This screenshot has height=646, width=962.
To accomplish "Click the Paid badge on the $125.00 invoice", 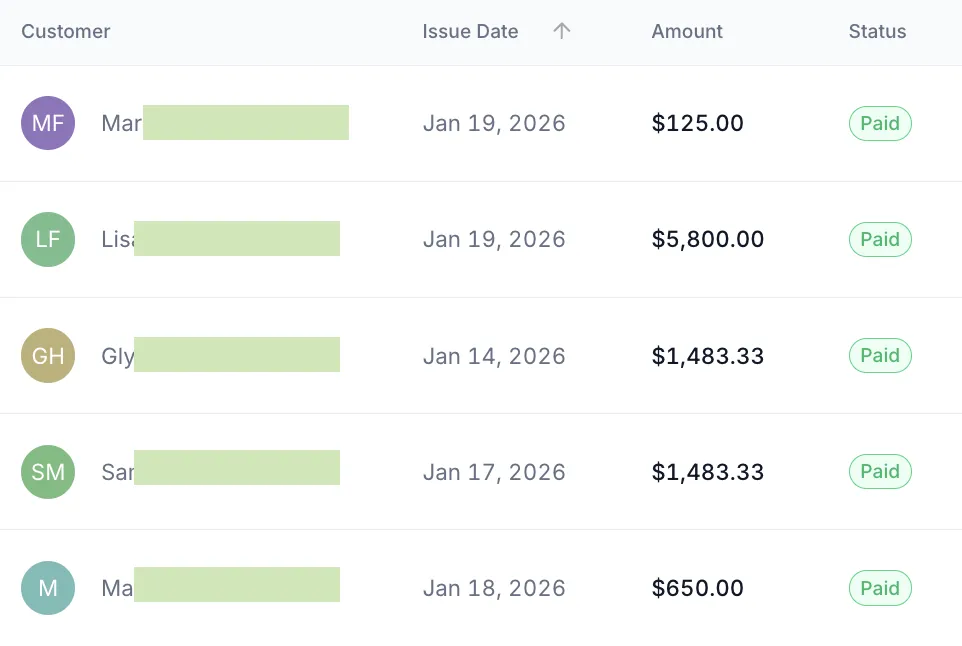I will pyautogui.click(x=880, y=124).
